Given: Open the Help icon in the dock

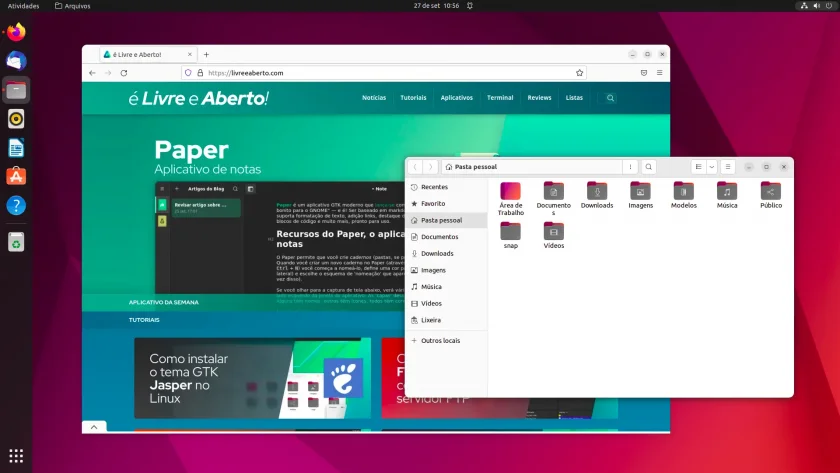Looking at the screenshot, I should point(16,205).
